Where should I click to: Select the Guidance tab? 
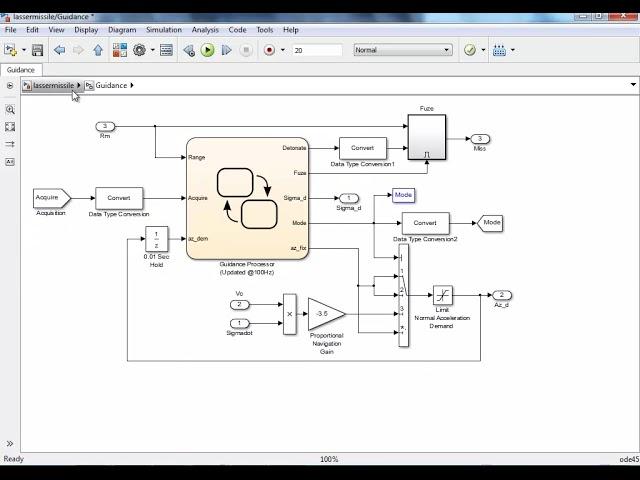[x=20, y=70]
